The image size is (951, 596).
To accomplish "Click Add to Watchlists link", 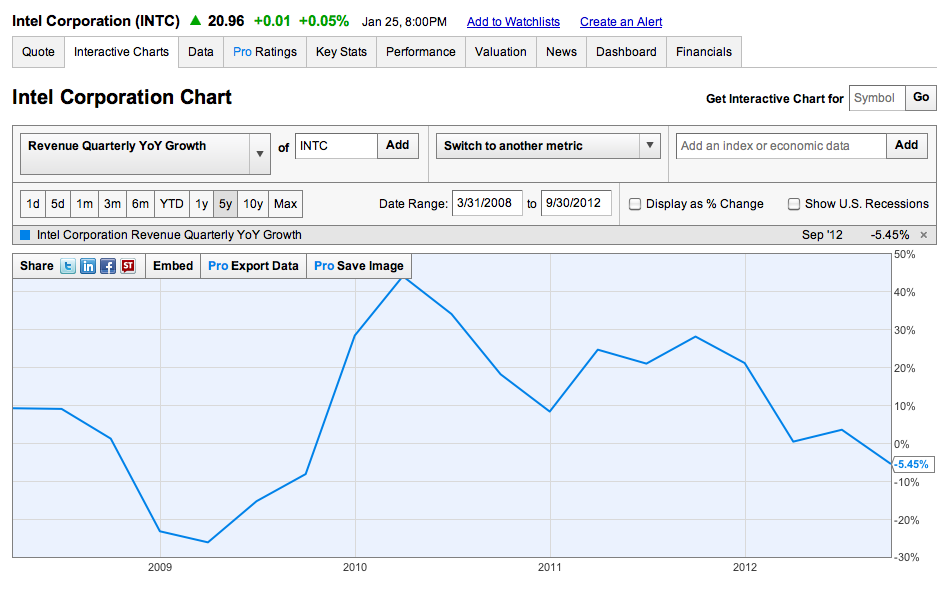I will pos(513,22).
